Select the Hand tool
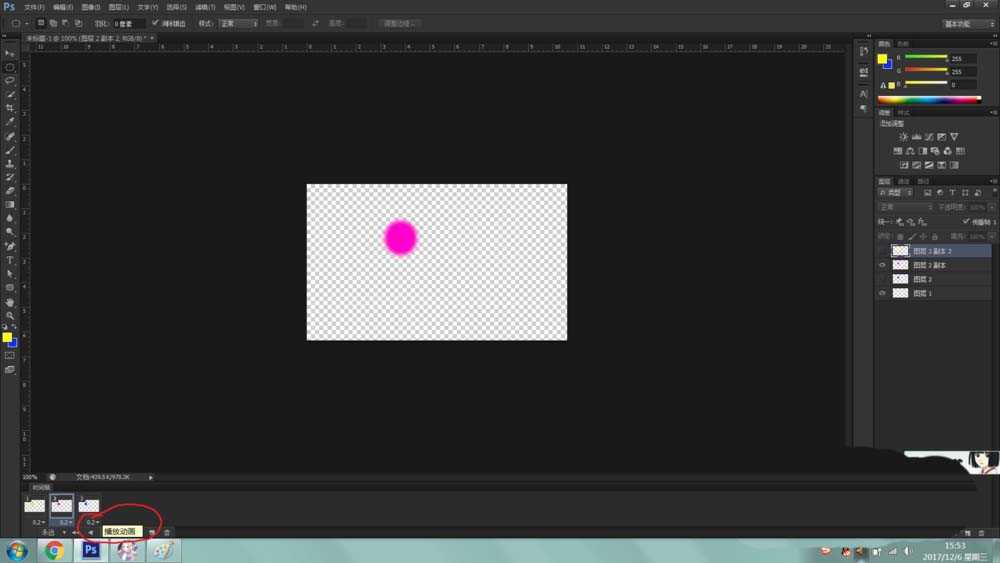 [x=10, y=301]
